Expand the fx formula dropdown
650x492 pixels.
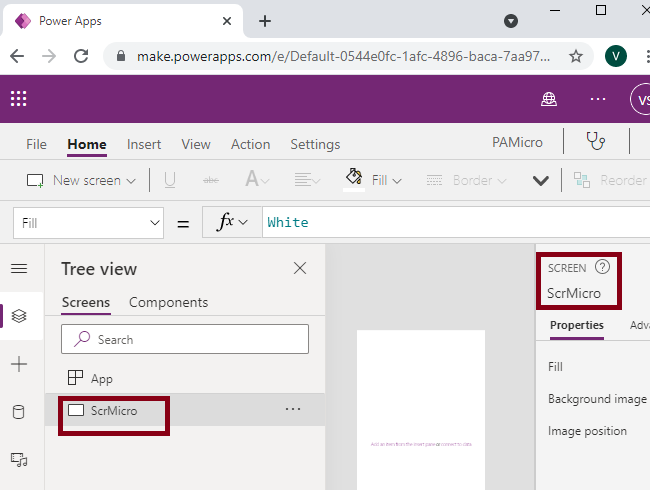click(243, 222)
